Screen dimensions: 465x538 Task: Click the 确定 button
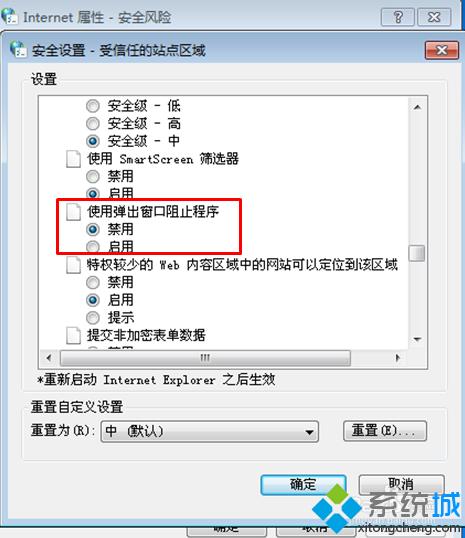[x=303, y=484]
